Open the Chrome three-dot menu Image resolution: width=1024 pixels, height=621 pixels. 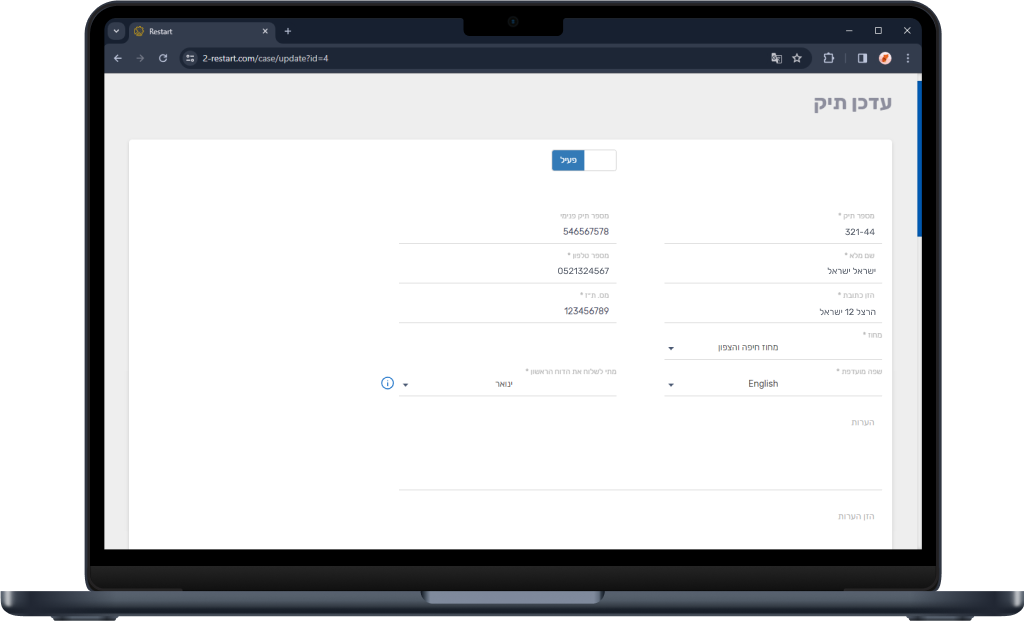point(908,58)
